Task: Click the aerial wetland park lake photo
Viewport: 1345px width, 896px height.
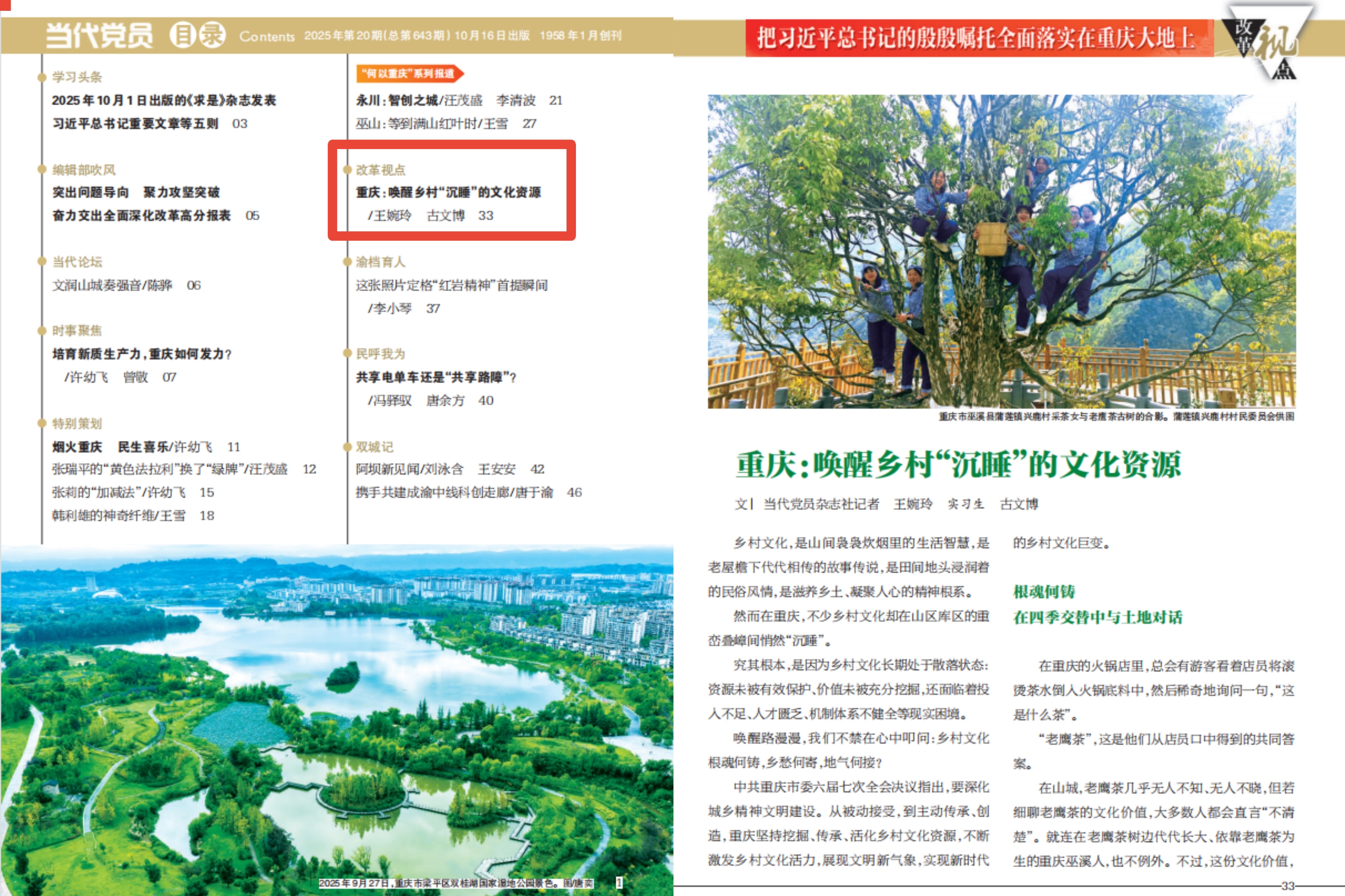Action: tap(336, 720)
